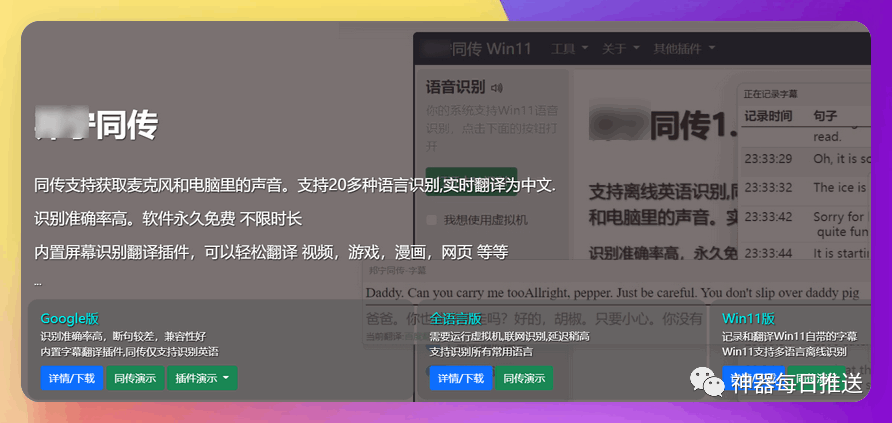This screenshot has width=892, height=423.
Task: Click the text 记录和翻译Win11自带的字幕
Action: tap(790, 337)
